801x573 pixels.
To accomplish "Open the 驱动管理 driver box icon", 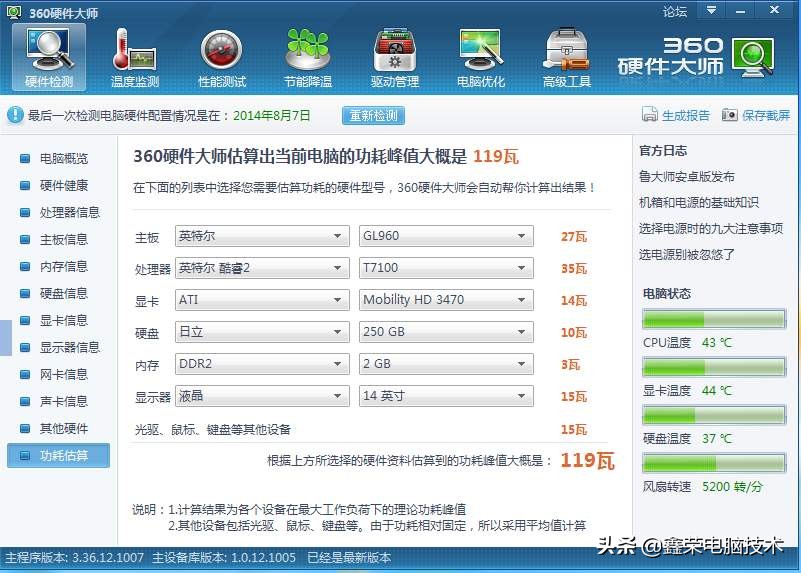I will [394, 50].
